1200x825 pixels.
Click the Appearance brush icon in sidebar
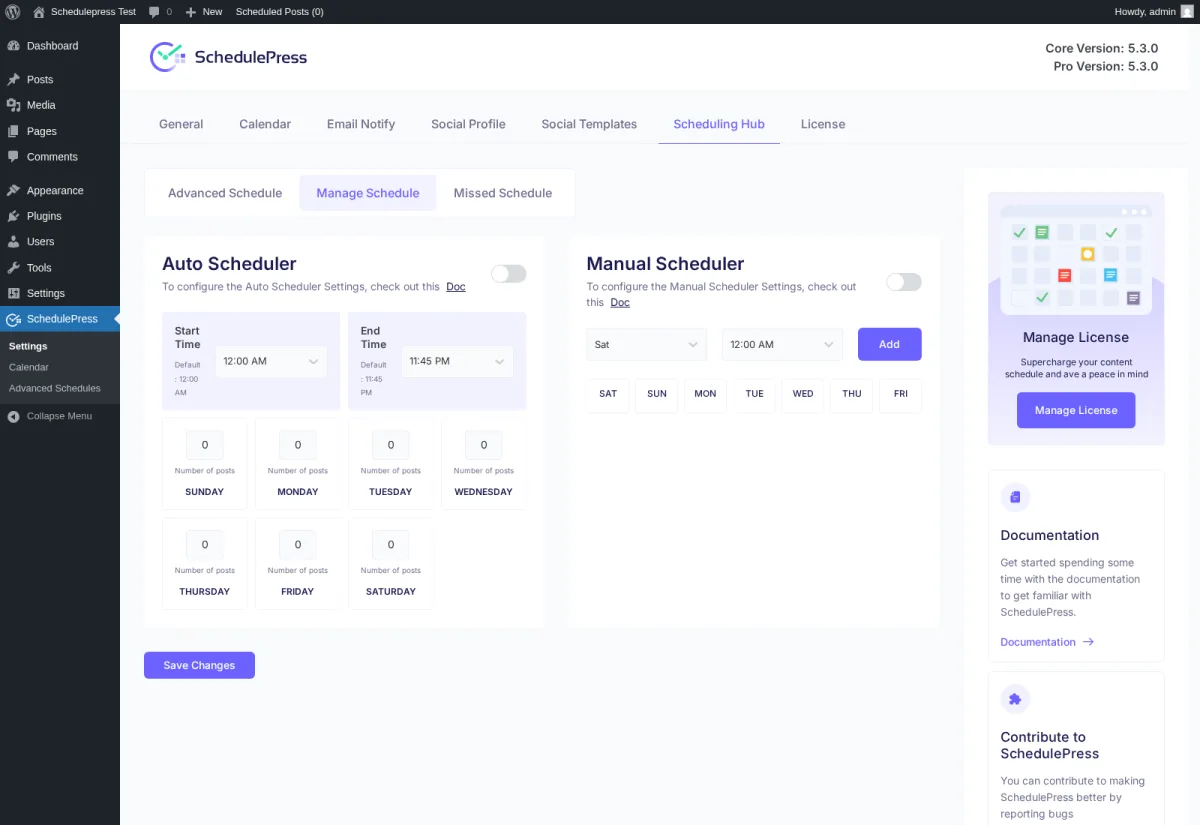click(13, 190)
